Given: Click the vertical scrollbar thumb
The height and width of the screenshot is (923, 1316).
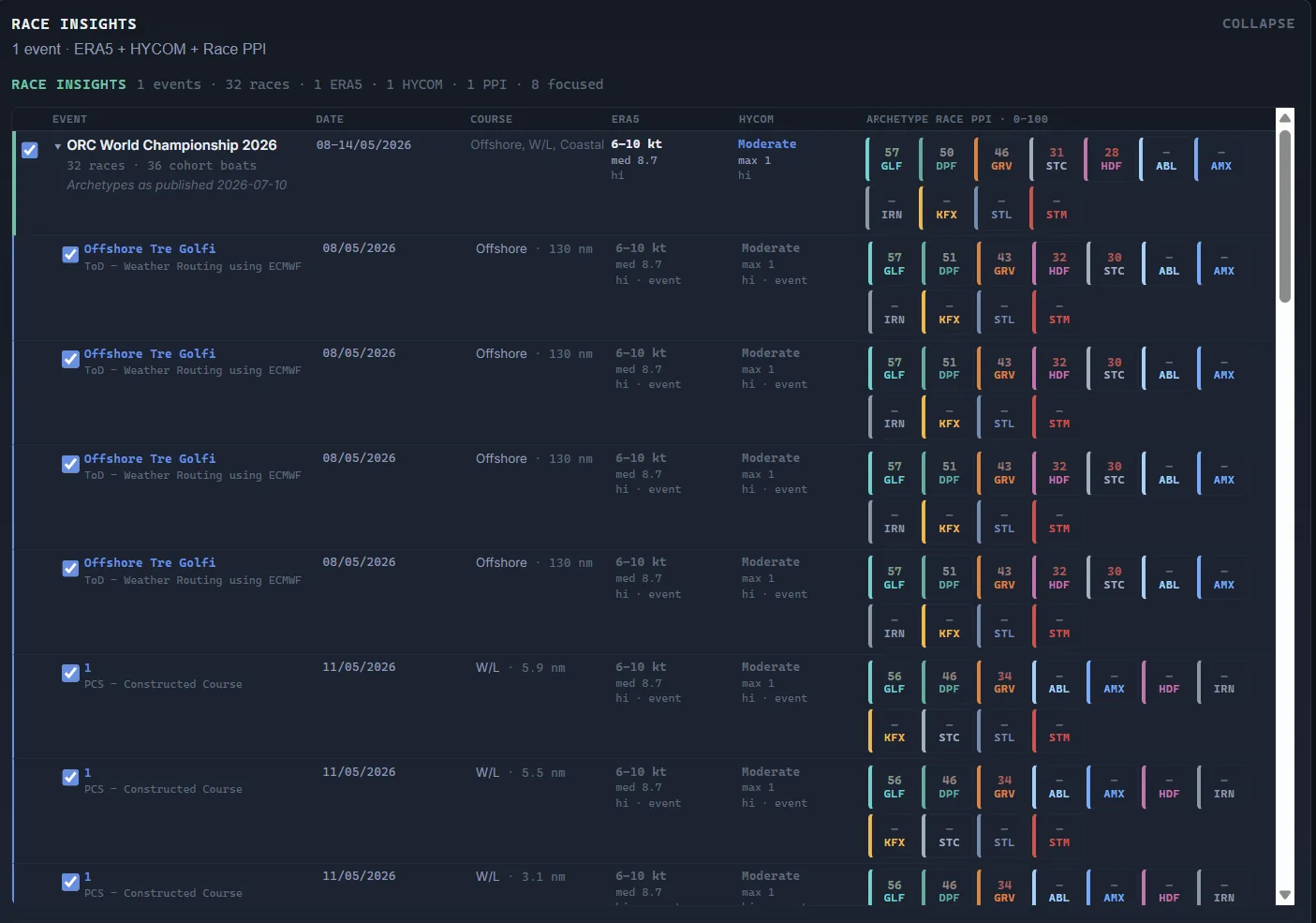Looking at the screenshot, I should click(x=1285, y=216).
